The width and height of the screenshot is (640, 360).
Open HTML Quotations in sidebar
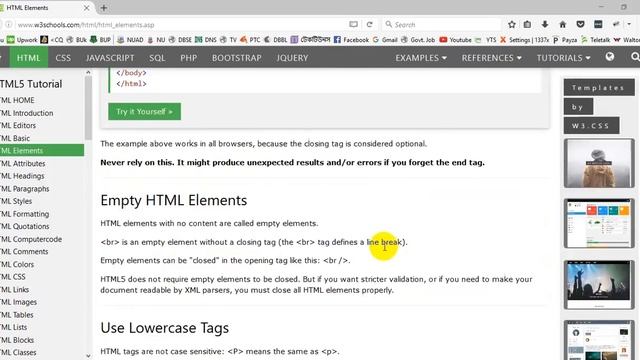point(24,226)
